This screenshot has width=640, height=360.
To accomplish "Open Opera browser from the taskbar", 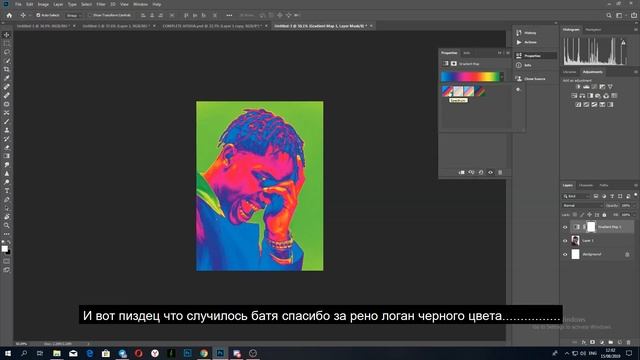I will pyautogui.click(x=138, y=353).
